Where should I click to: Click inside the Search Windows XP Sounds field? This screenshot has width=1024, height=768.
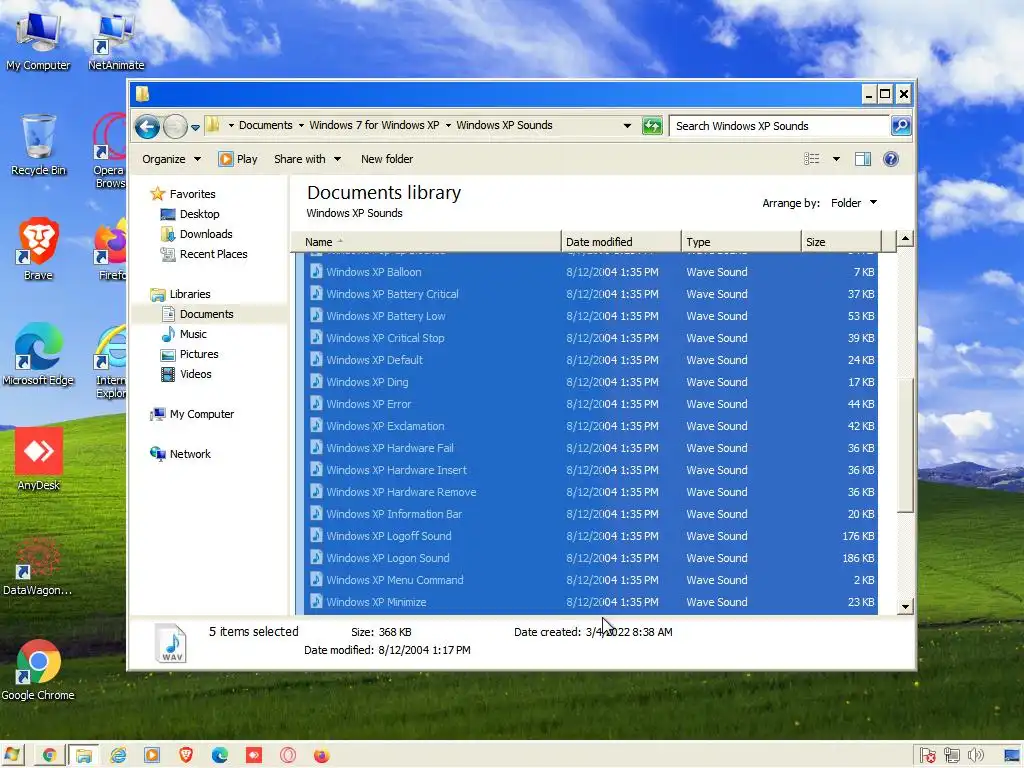(x=779, y=125)
